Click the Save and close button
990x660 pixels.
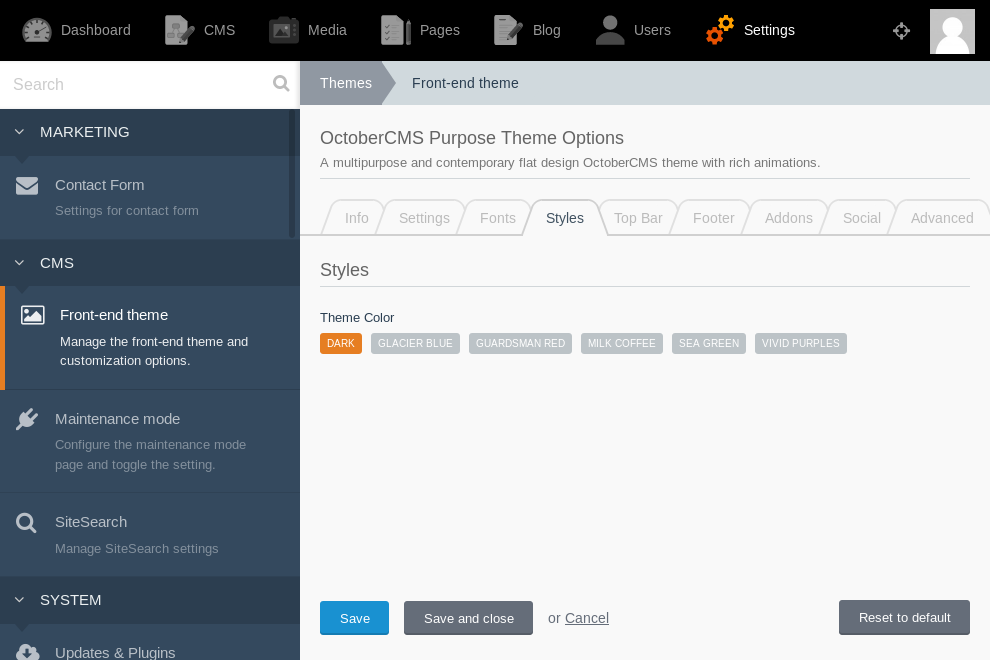point(468,618)
